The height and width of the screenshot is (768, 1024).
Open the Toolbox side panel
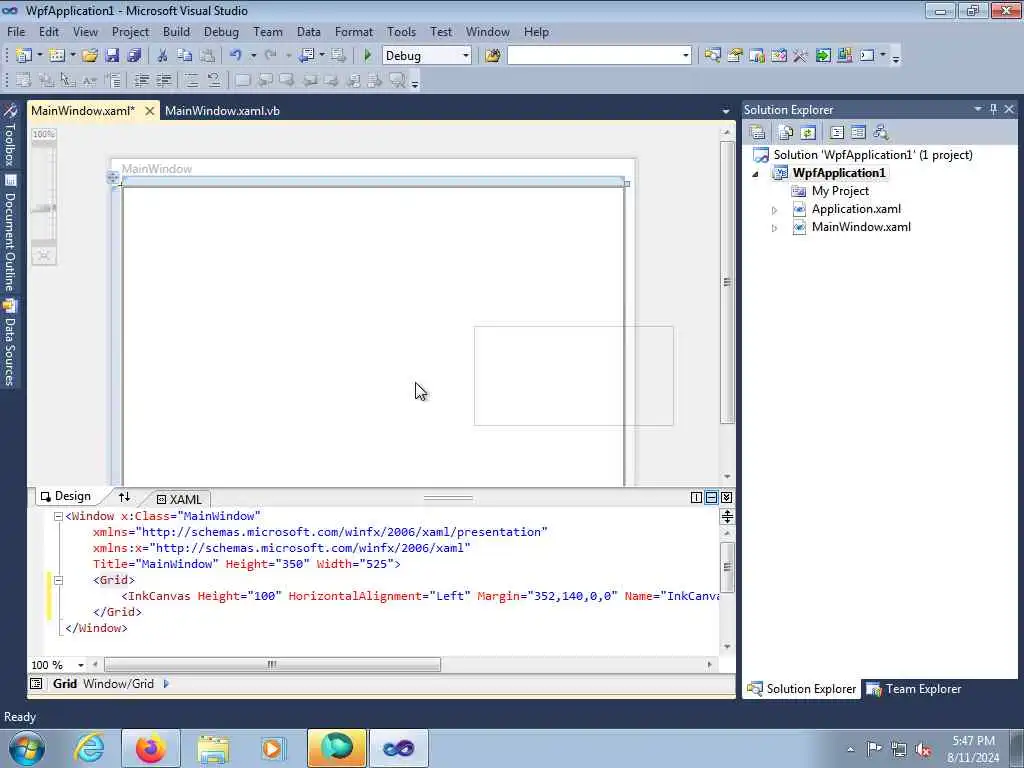point(10,135)
